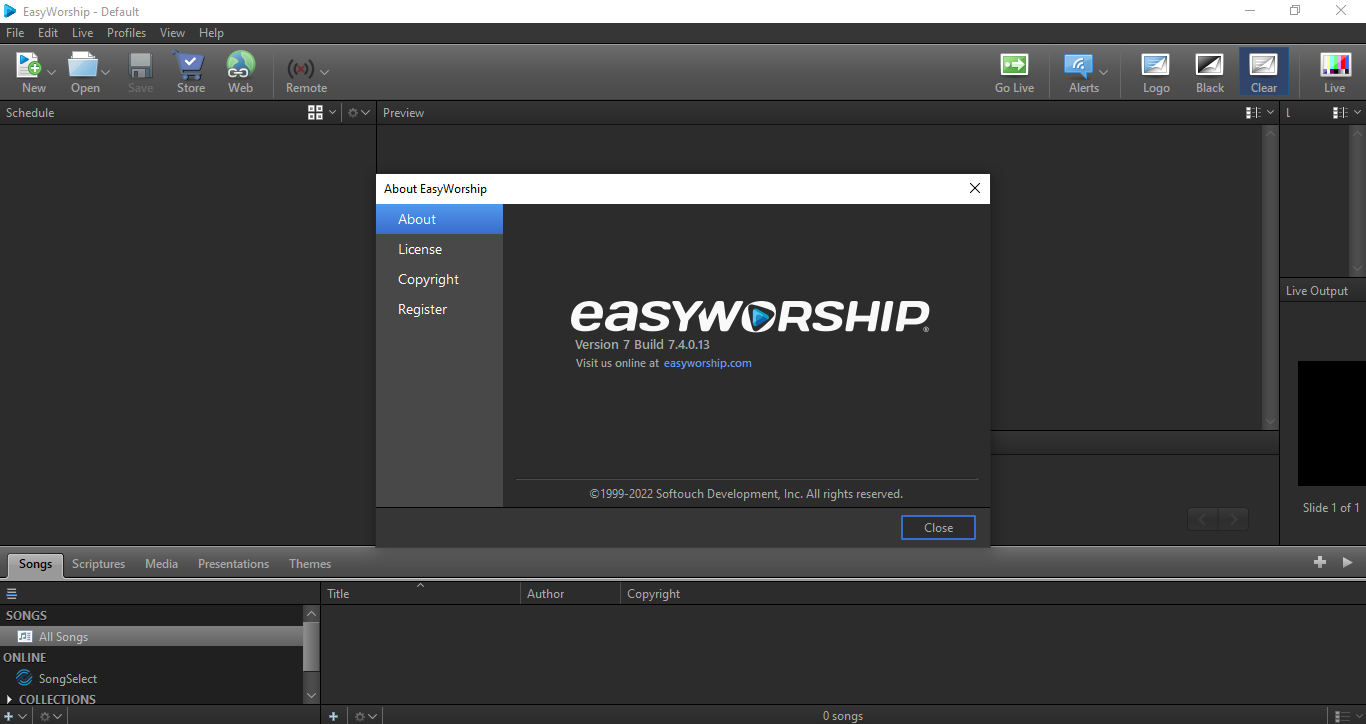This screenshot has height=724, width=1366.
Task: Open the Store shopping cart icon
Action: point(190,66)
